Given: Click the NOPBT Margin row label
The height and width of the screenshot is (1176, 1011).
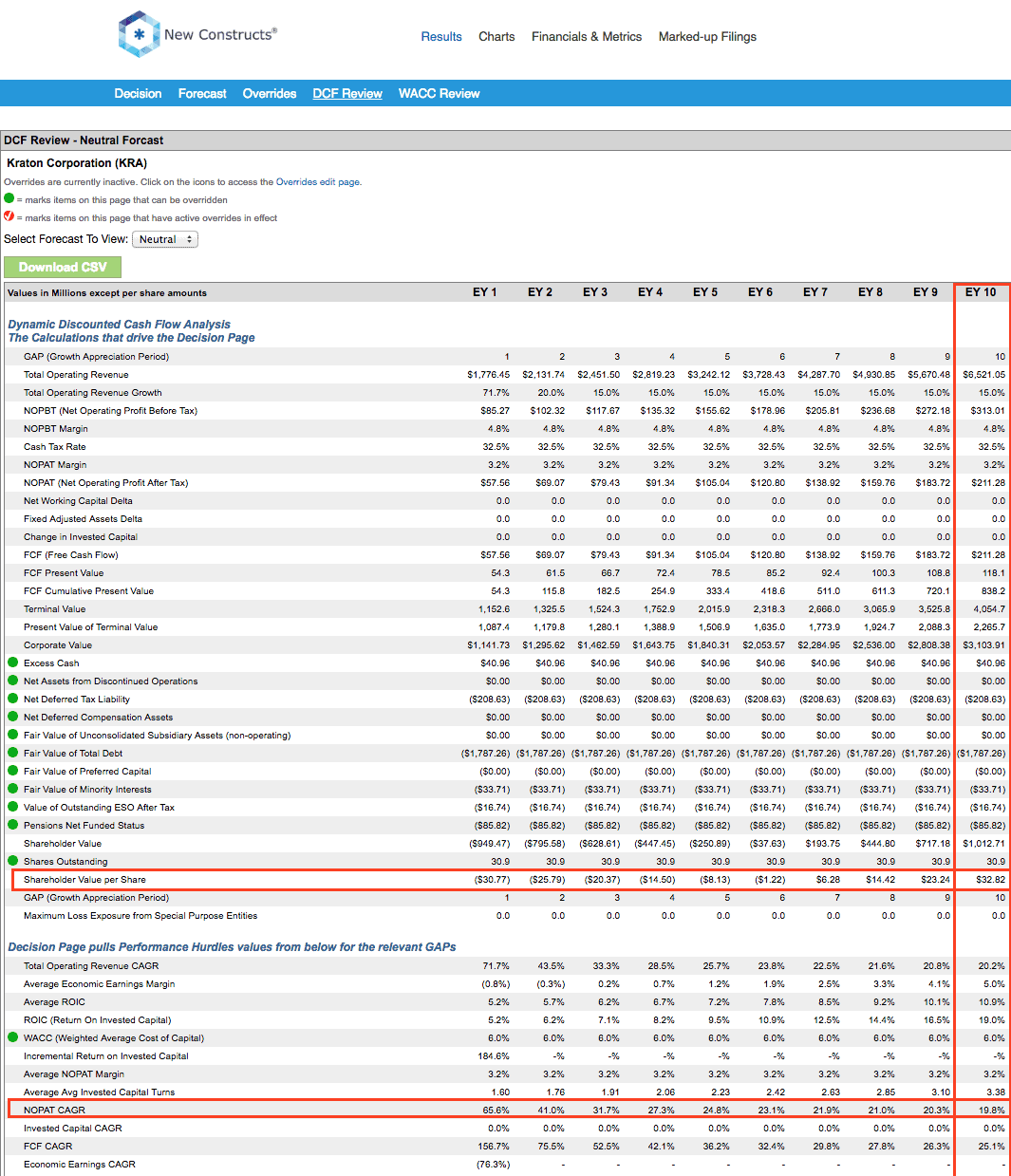Looking at the screenshot, I should pos(56,429).
